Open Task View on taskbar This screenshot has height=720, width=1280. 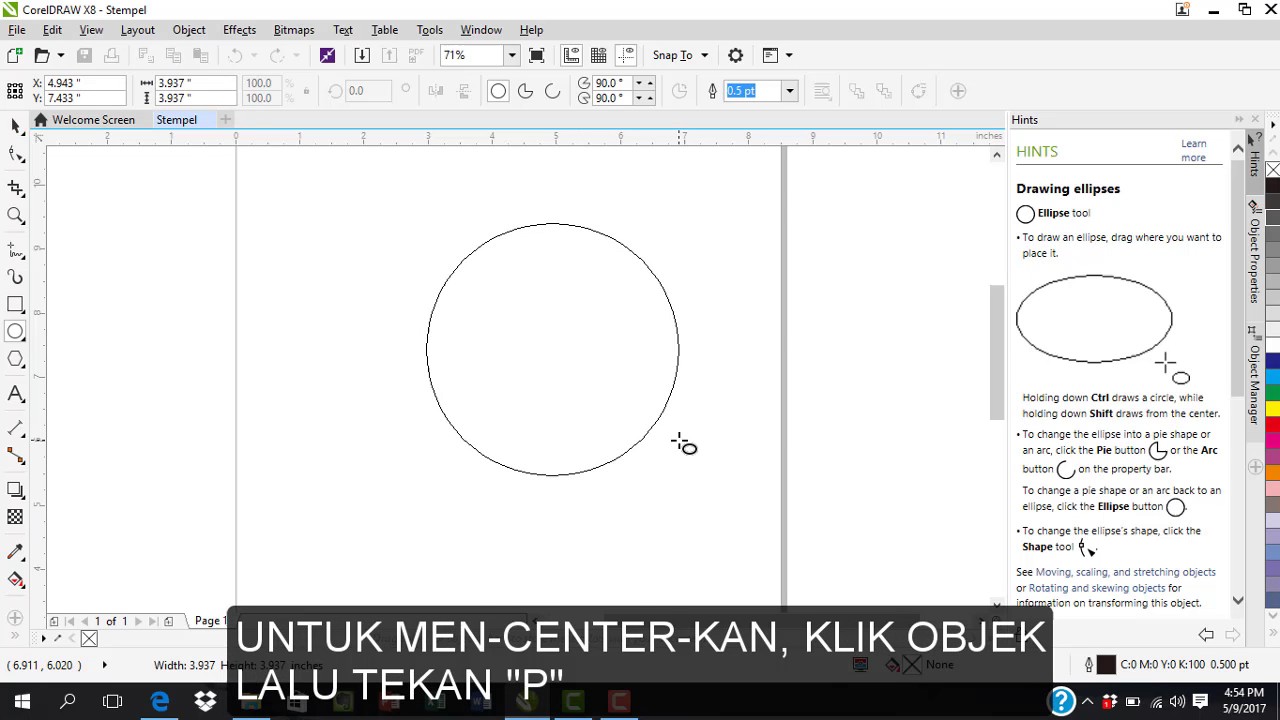tap(113, 701)
